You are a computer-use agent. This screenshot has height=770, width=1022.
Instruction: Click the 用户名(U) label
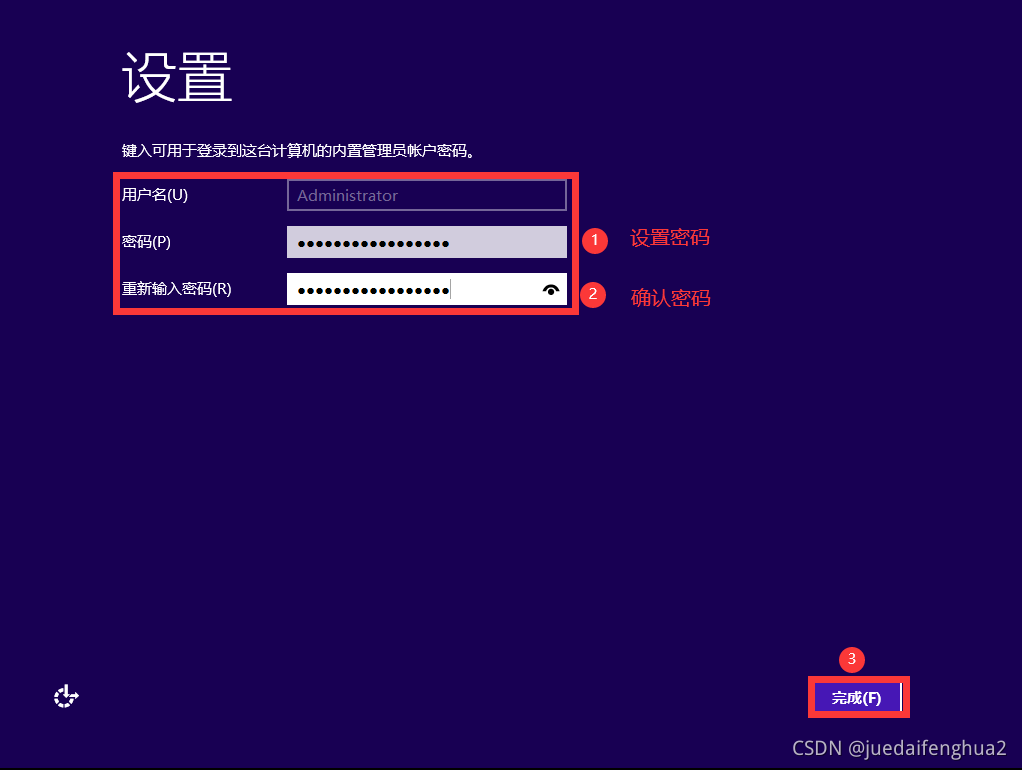pos(154,195)
